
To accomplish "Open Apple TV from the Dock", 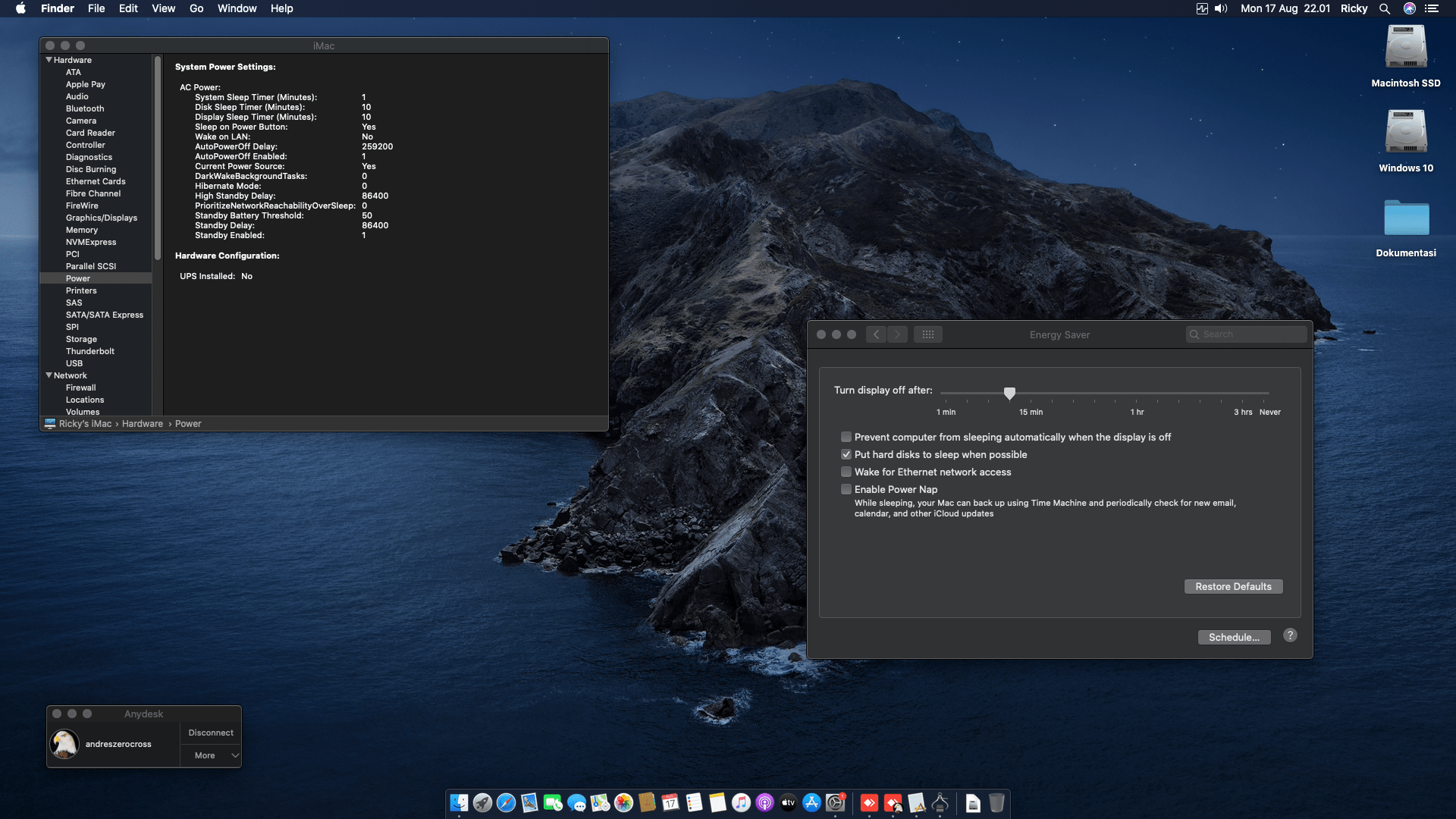I will tap(788, 802).
